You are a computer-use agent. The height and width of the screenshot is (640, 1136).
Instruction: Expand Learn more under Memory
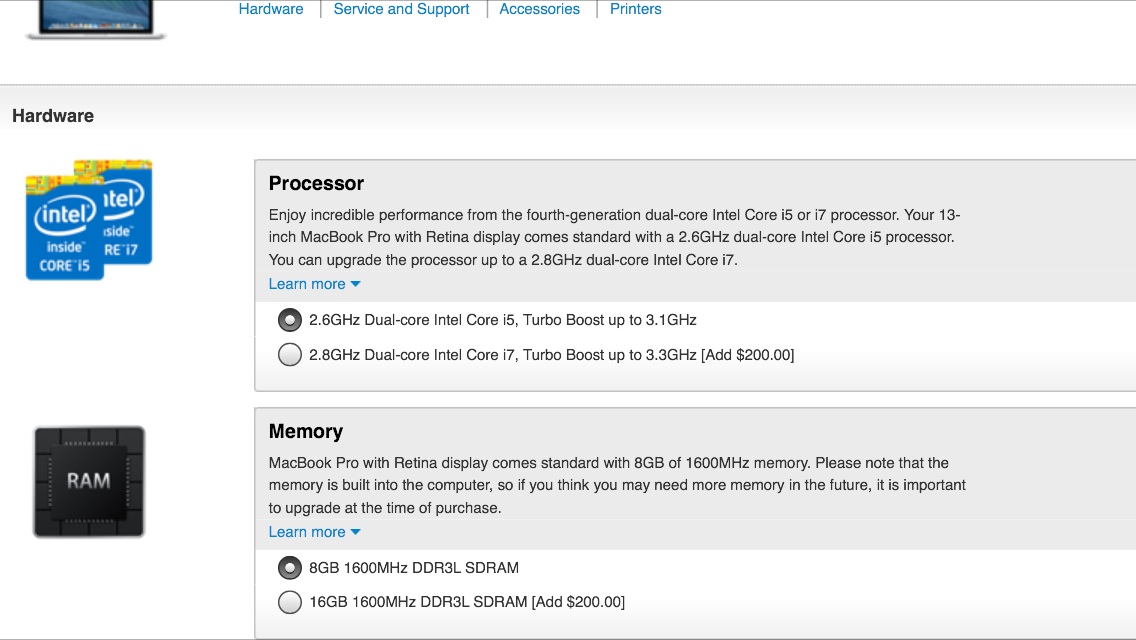(x=314, y=532)
